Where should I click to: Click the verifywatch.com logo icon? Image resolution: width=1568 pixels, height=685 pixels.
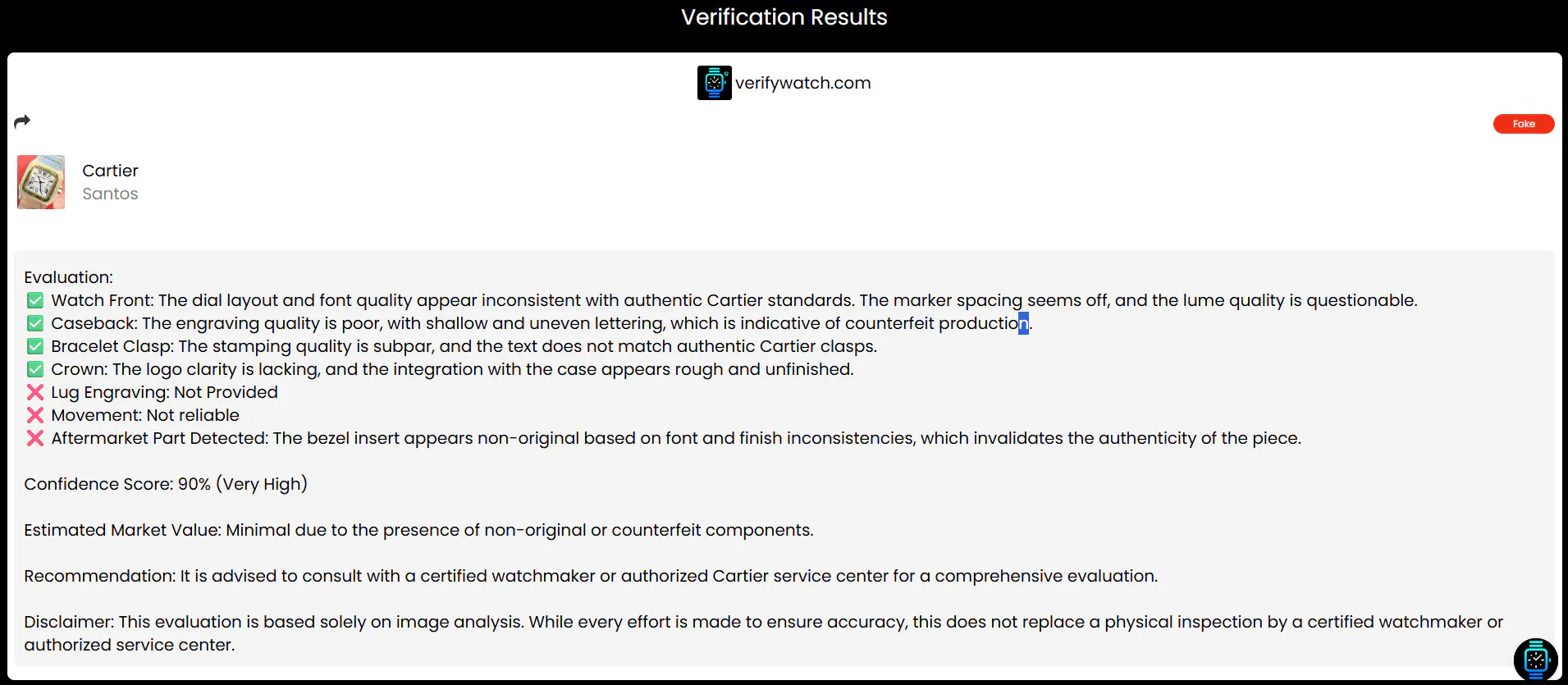[714, 83]
